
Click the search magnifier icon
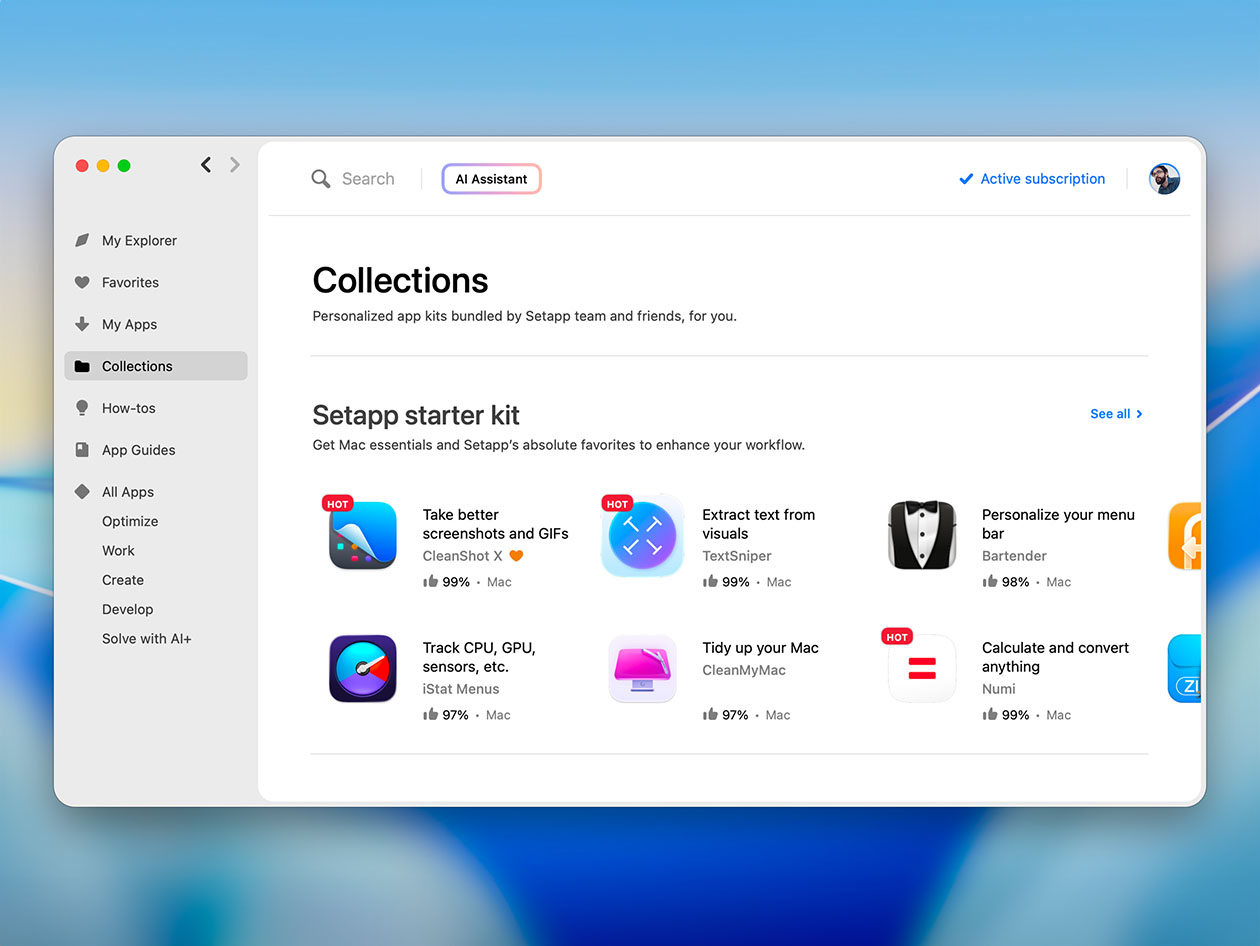coord(321,178)
